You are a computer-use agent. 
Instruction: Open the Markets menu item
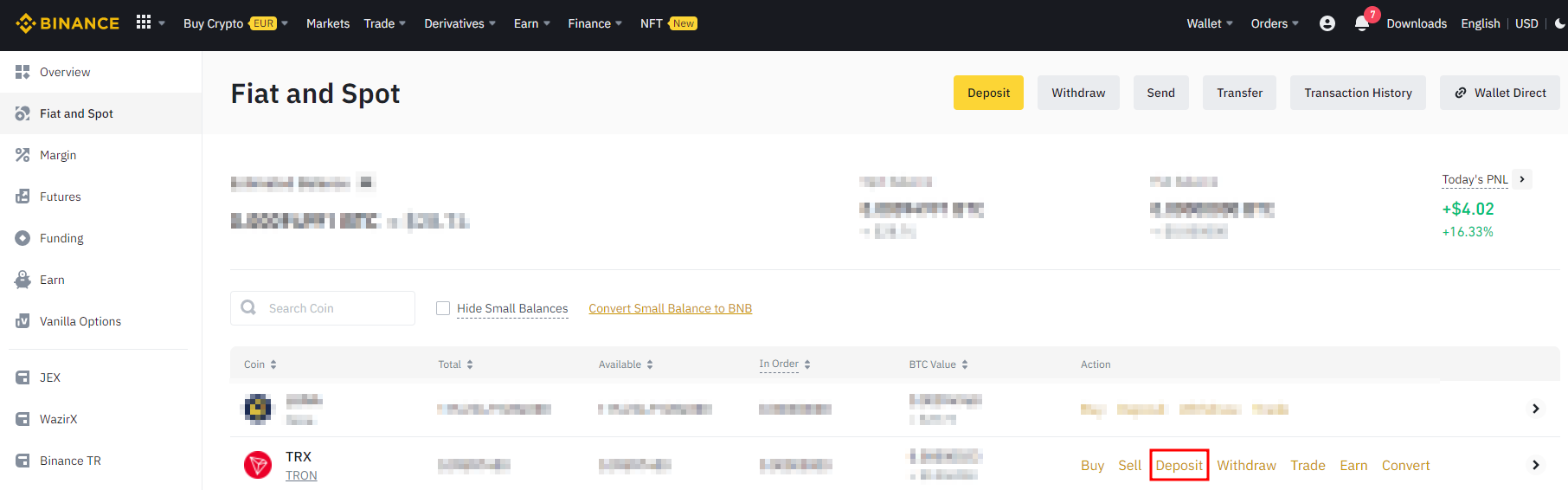328,23
